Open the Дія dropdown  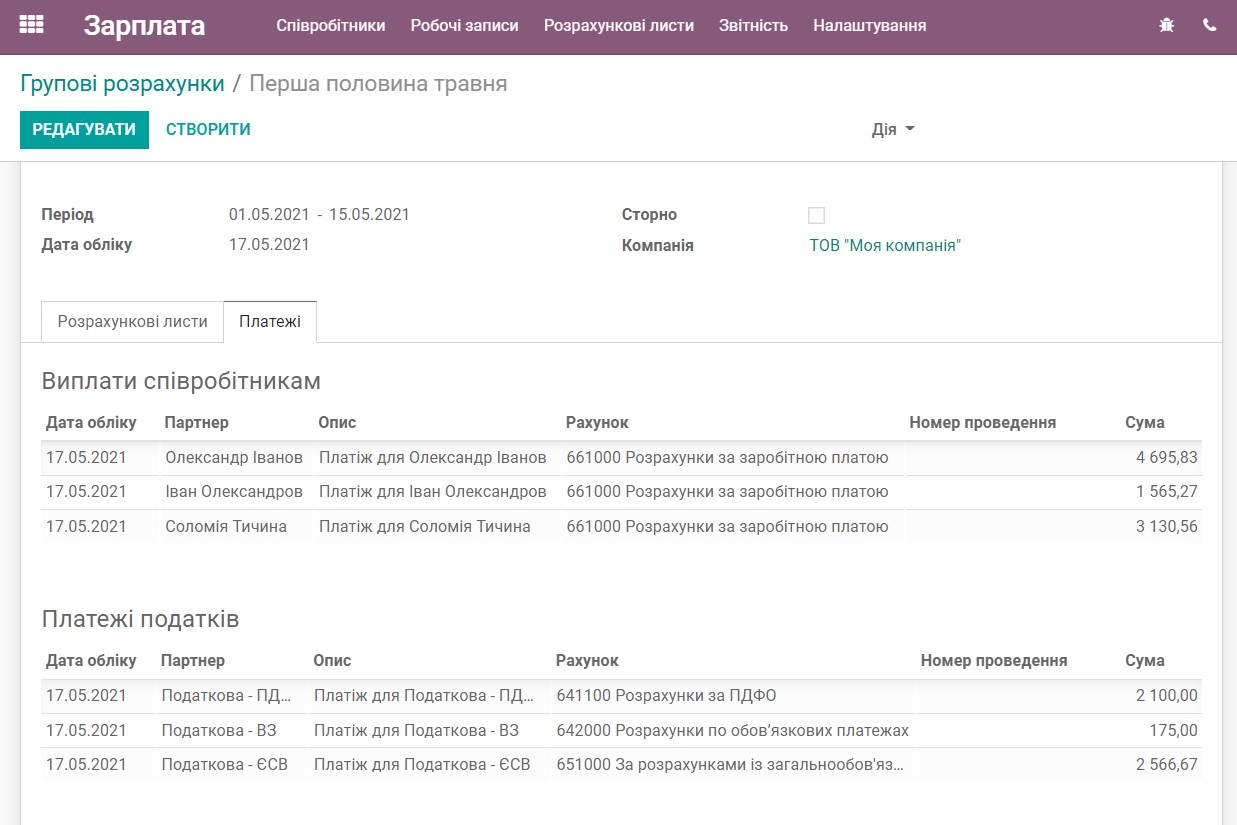890,128
